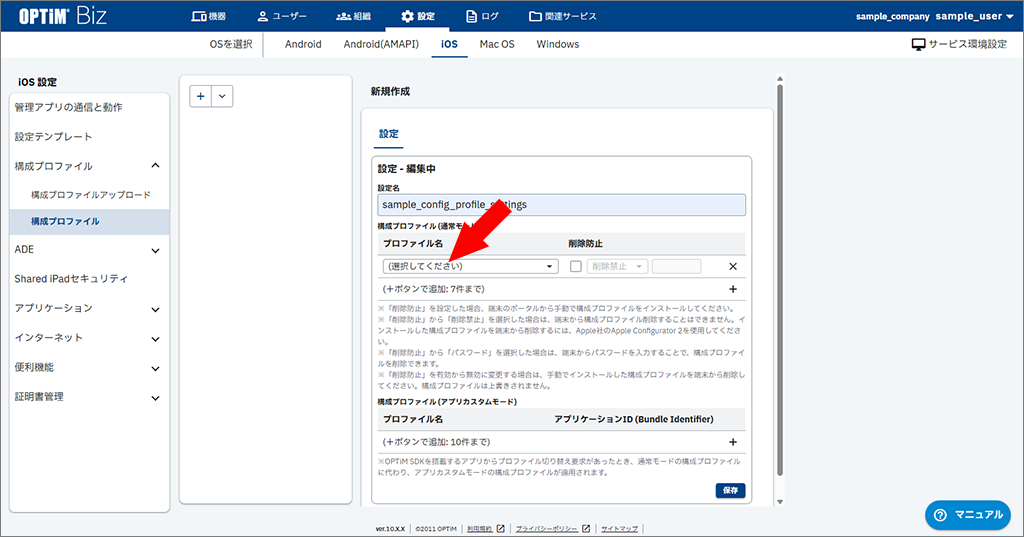This screenshot has width=1024, height=537.
Task: Click the 保存 save button
Action: coord(730,490)
